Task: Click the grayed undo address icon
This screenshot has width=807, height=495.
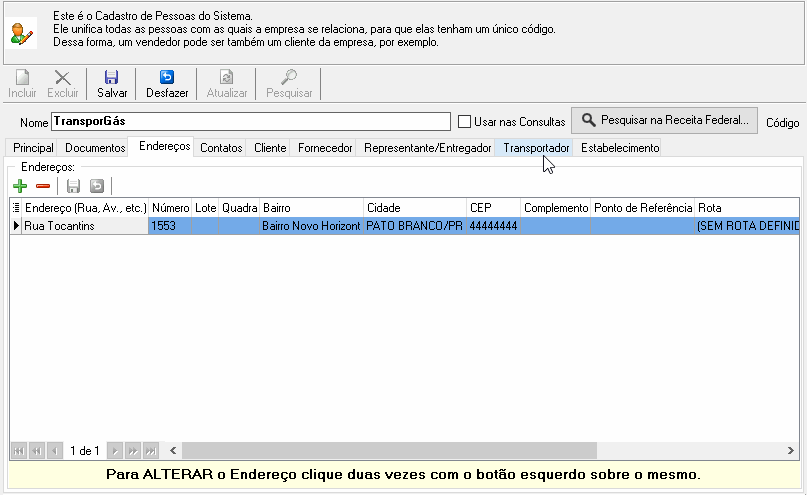Action: [x=97, y=186]
